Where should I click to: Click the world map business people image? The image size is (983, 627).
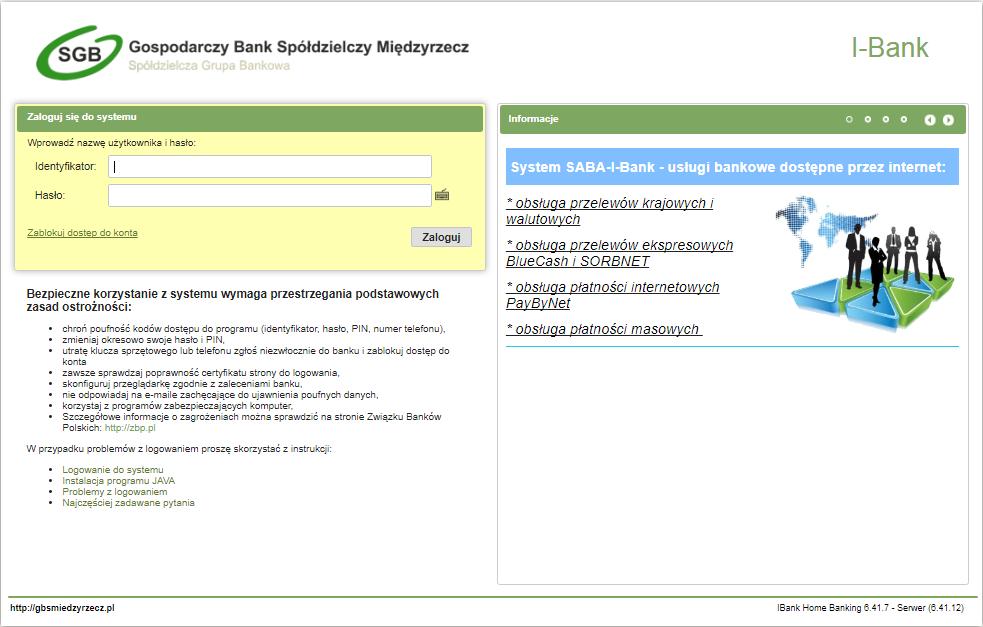click(865, 263)
